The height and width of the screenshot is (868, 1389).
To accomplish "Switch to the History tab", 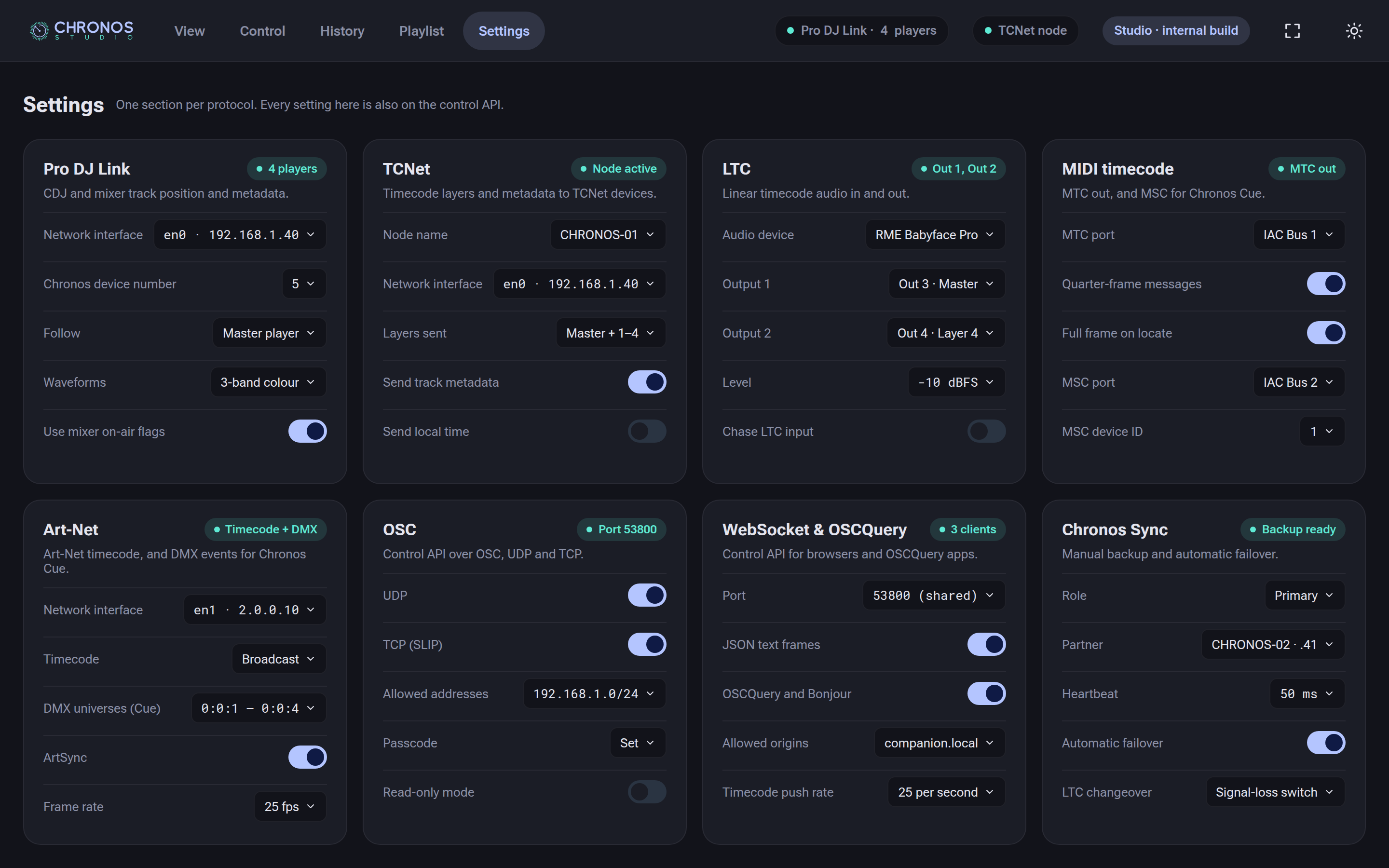I will point(342,30).
